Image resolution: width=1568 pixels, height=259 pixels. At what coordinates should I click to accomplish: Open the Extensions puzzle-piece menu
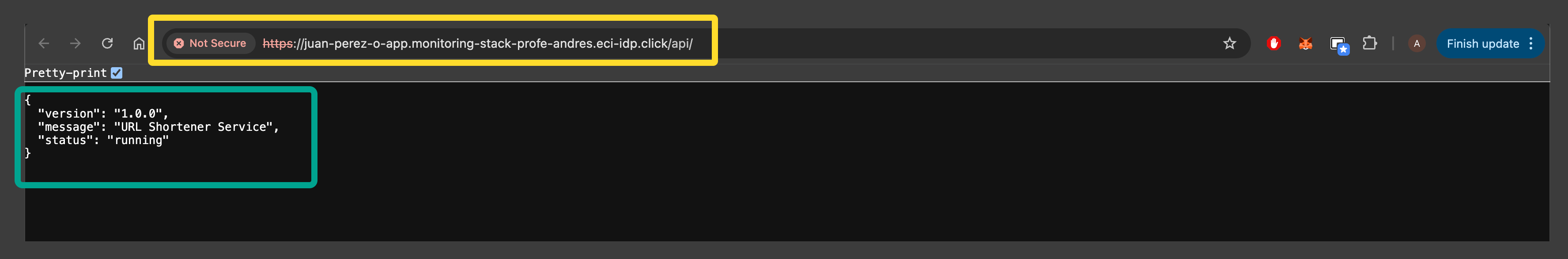pos(1370,43)
